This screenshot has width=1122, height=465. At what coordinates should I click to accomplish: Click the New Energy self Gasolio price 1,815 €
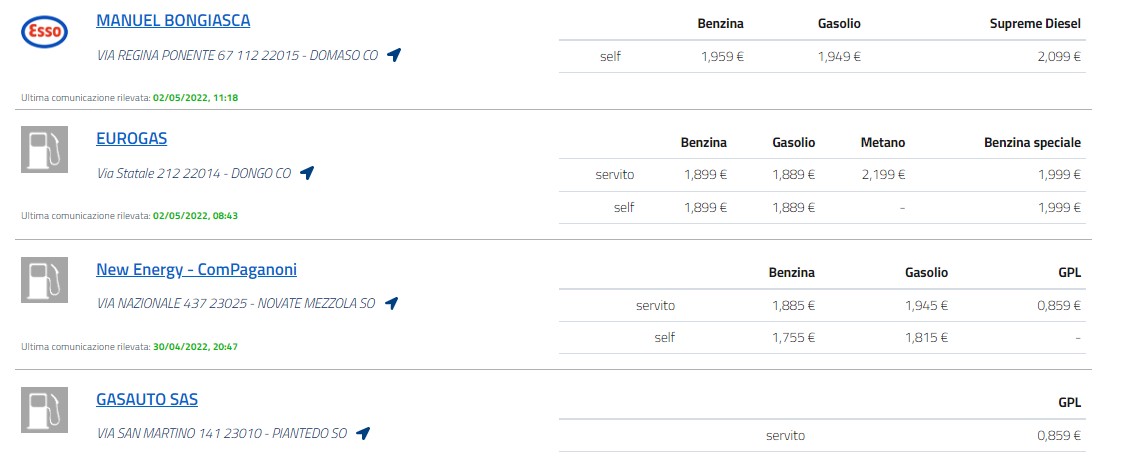coord(927,338)
